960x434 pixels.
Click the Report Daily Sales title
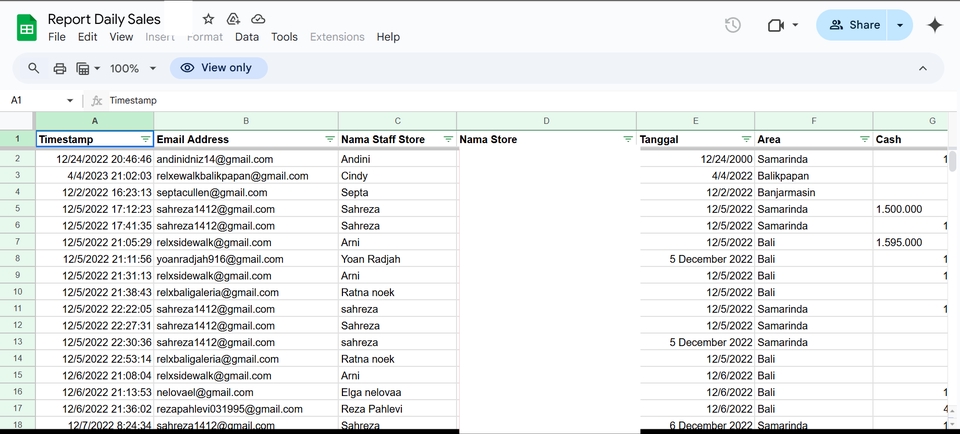click(104, 20)
